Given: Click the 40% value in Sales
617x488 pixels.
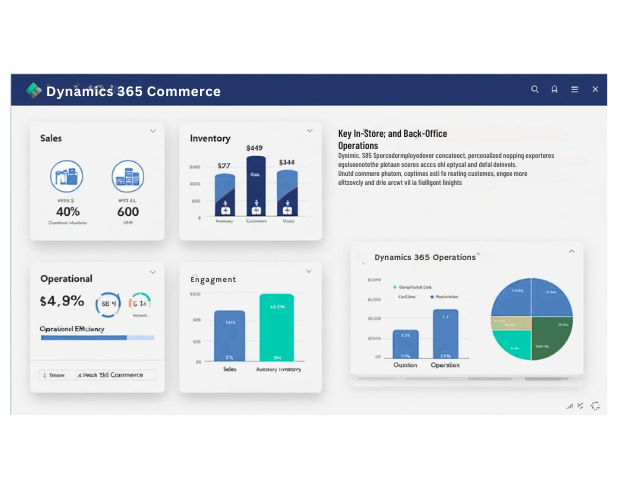Looking at the screenshot, I should [68, 212].
